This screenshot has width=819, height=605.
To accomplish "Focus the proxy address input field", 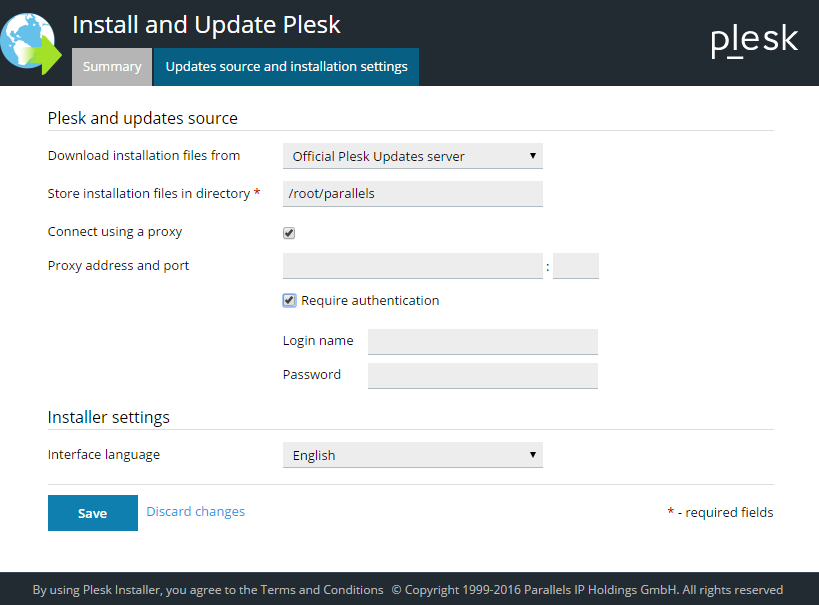I will click(412, 266).
